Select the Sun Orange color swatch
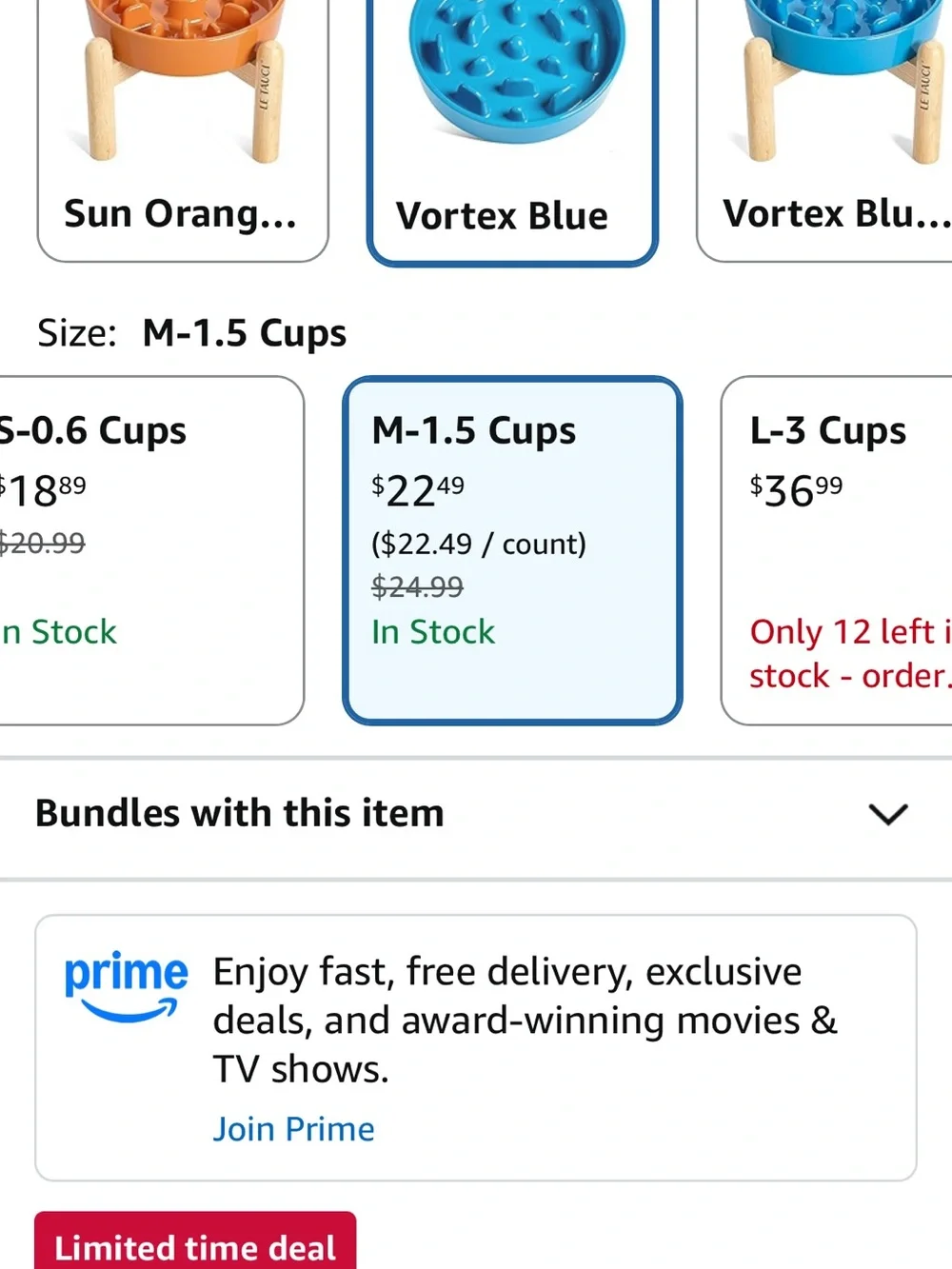Viewport: 952px width, 1269px height. click(183, 129)
